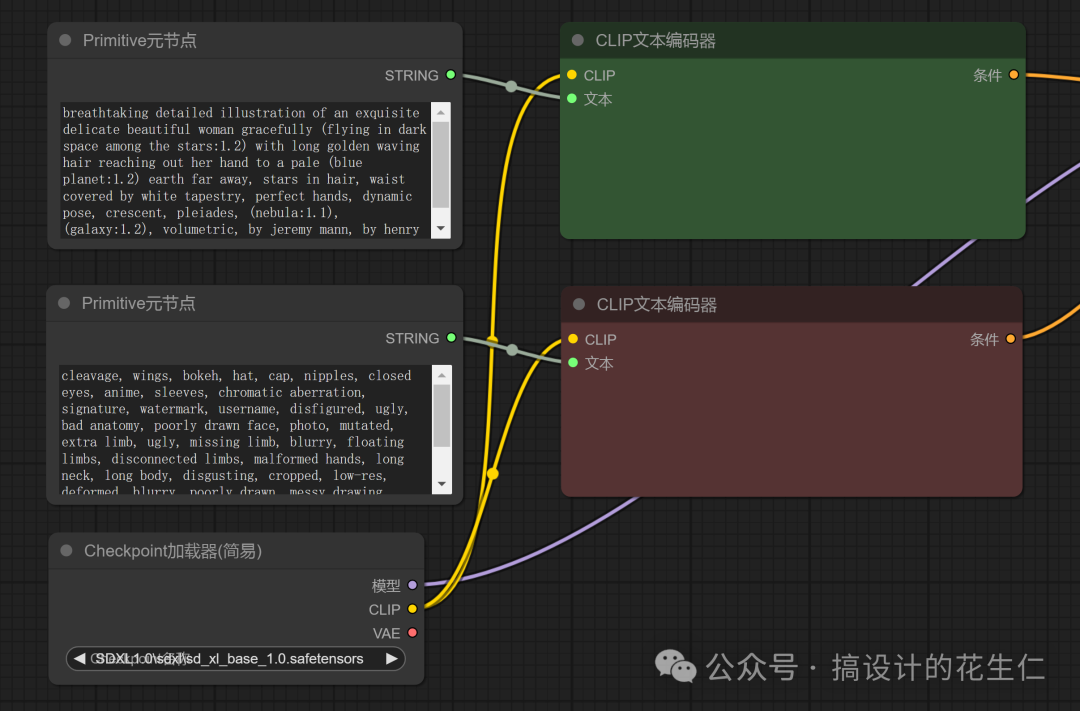The height and width of the screenshot is (711, 1080).
Task: Click the scrollbar thumb of the breathtaking prompt box
Action: (x=441, y=165)
